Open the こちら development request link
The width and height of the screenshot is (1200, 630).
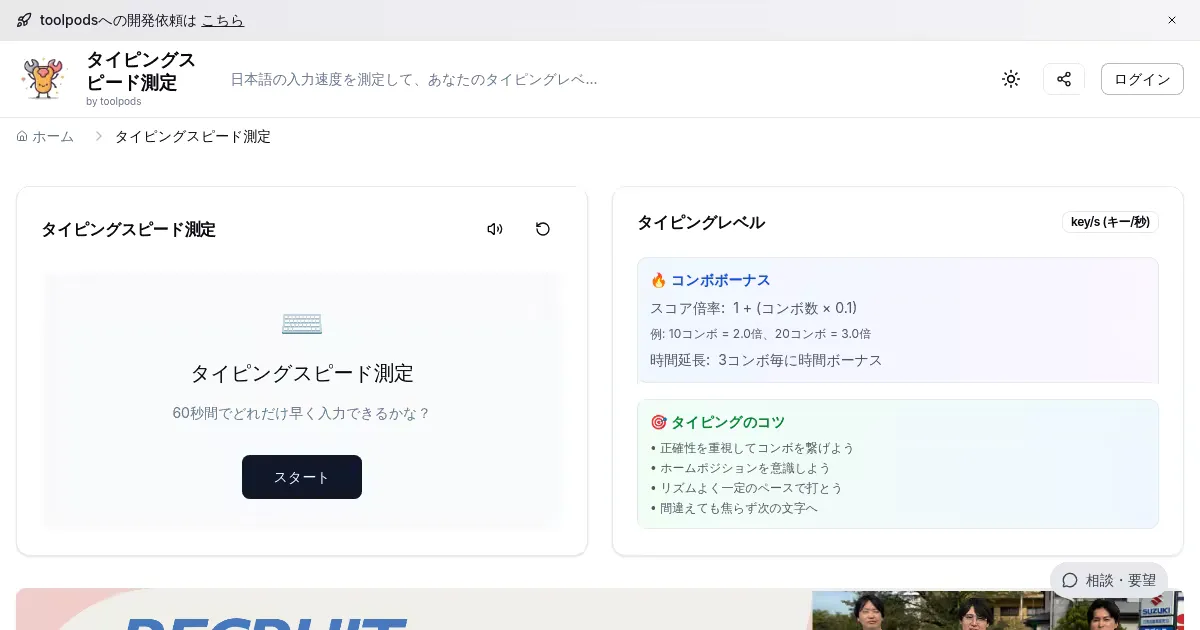[x=222, y=20]
